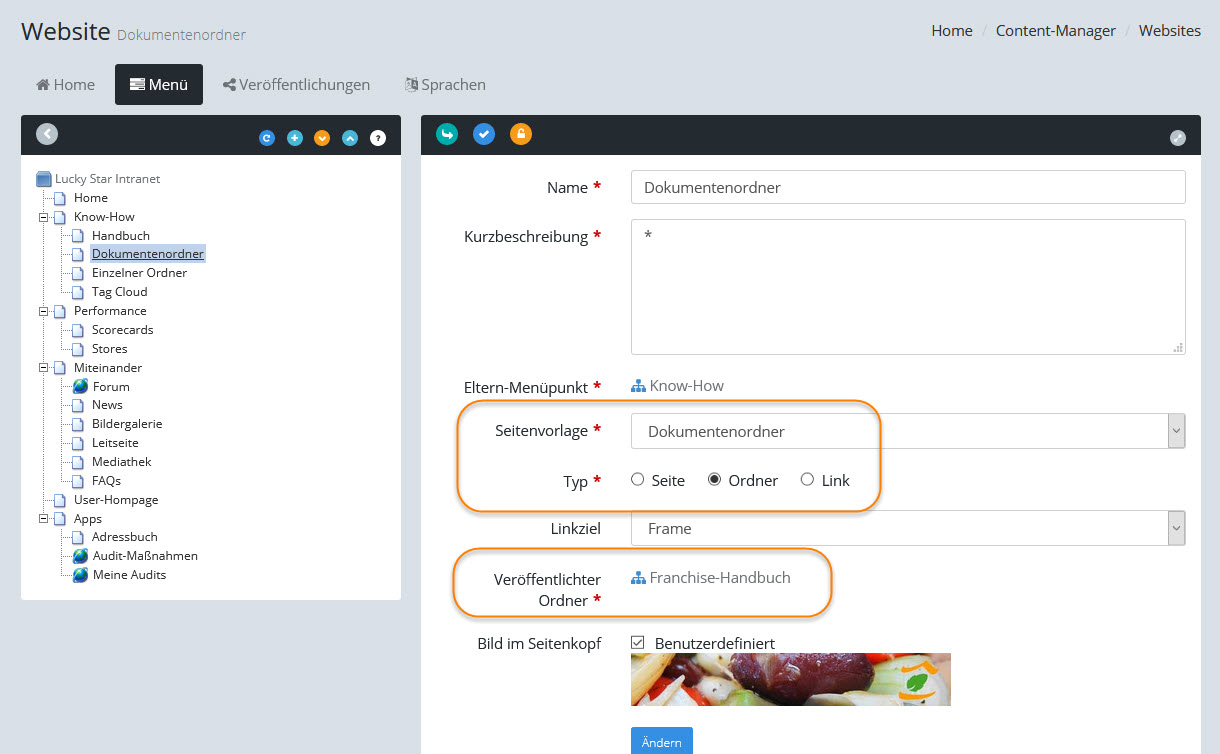Collapse the Know-How tree node

tap(44, 217)
